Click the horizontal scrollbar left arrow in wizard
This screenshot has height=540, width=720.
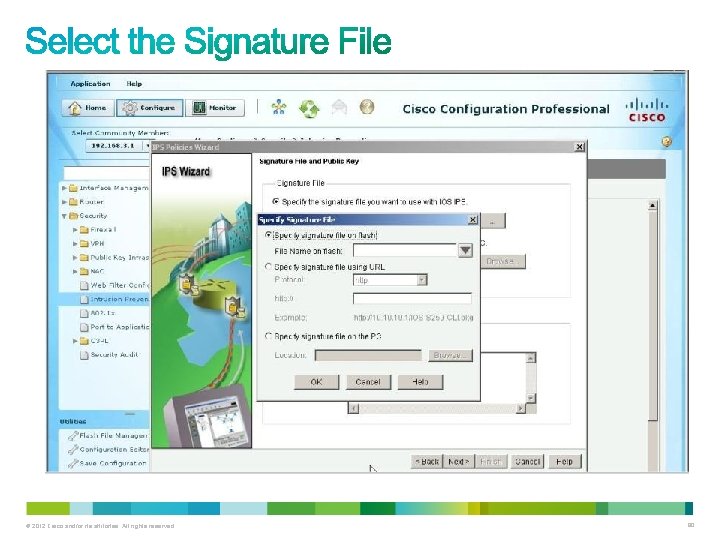point(353,408)
